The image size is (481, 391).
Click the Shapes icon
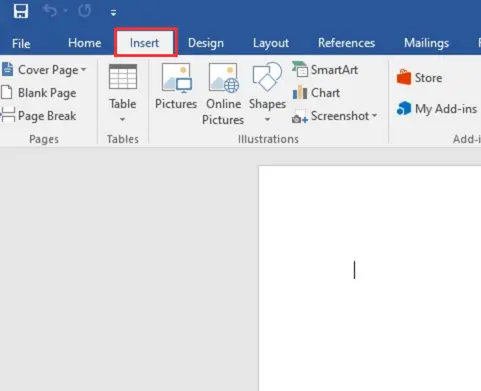click(x=267, y=77)
